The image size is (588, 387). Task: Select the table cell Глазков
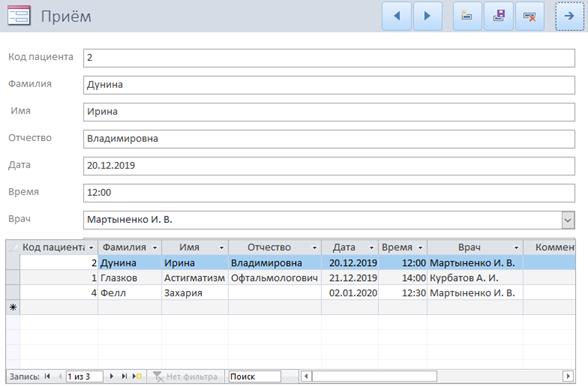click(x=130, y=278)
